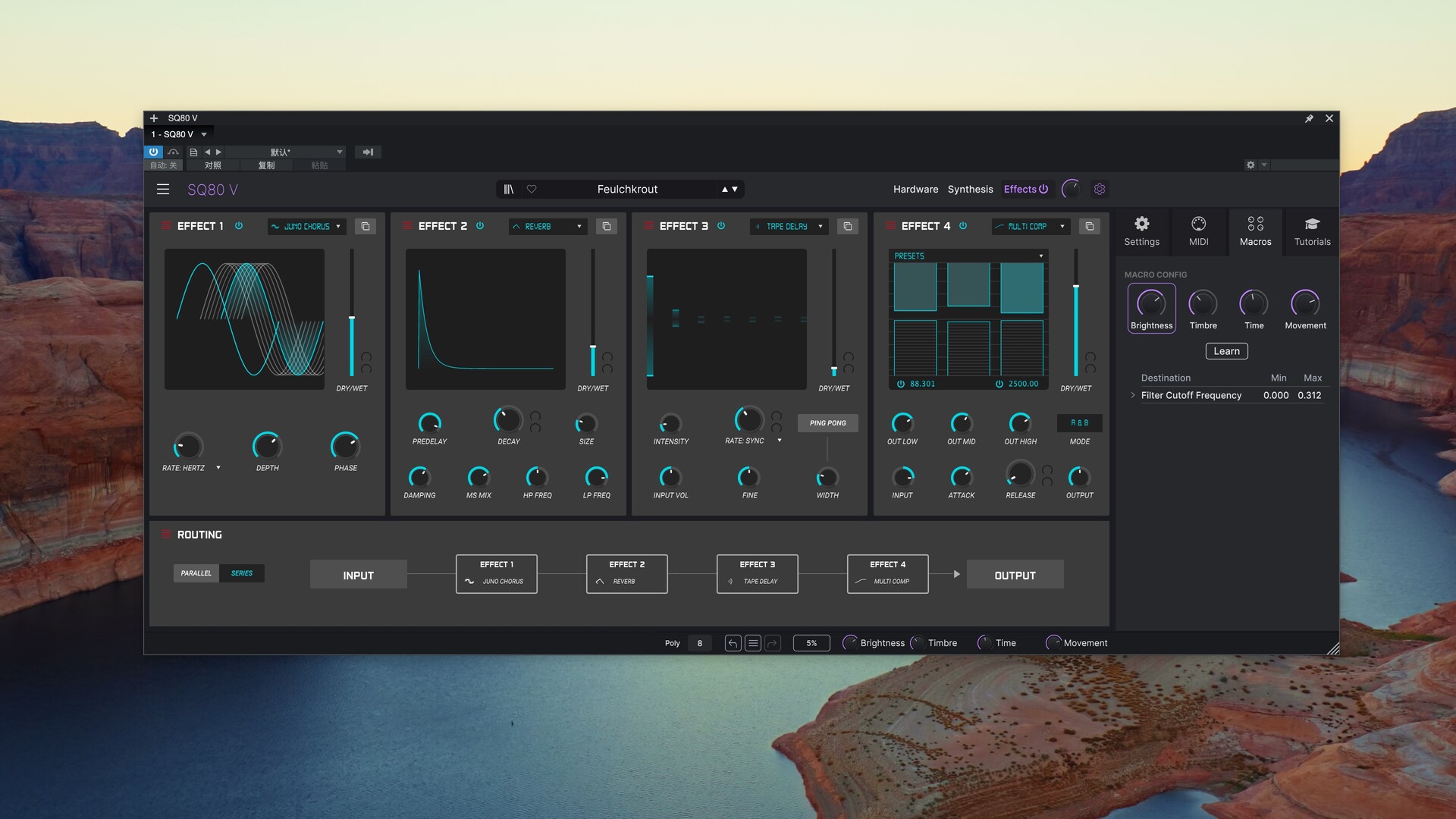Open Effect 1 JUNO CHORUS type dropdown
This screenshot has width=1456, height=819.
coord(306,226)
